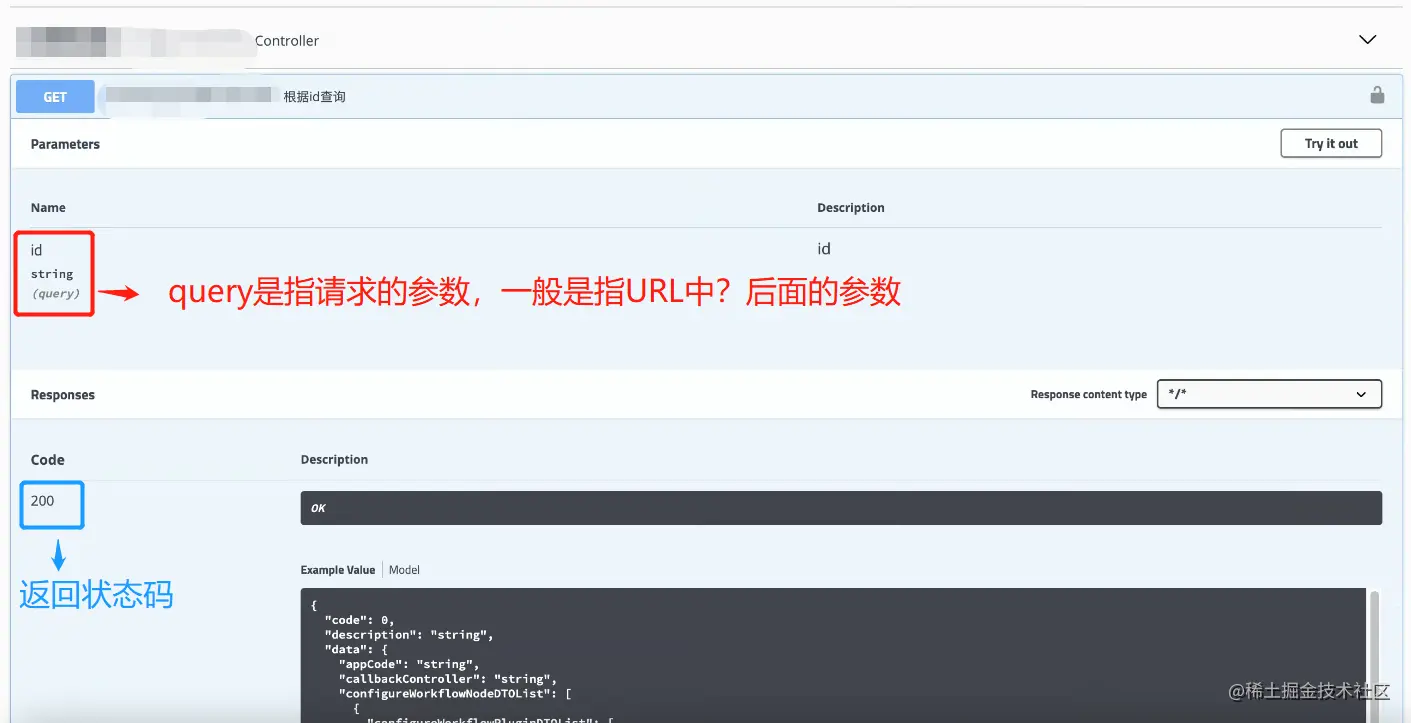1411x723 pixels.
Task: Click the (query) location label
Action: coord(56,294)
